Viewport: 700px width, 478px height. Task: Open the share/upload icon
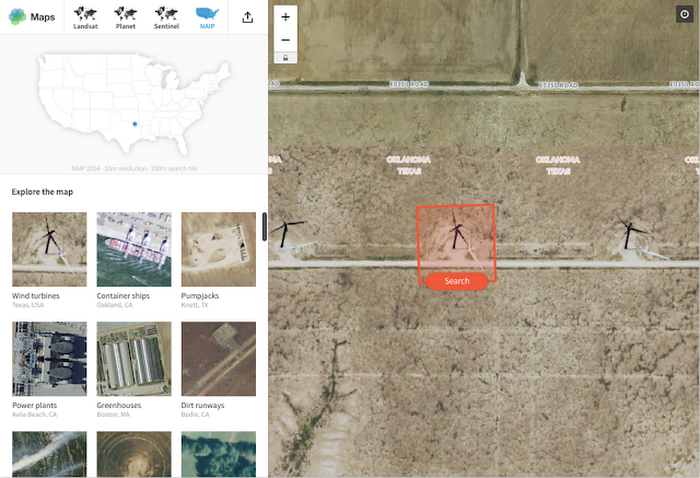[248, 17]
